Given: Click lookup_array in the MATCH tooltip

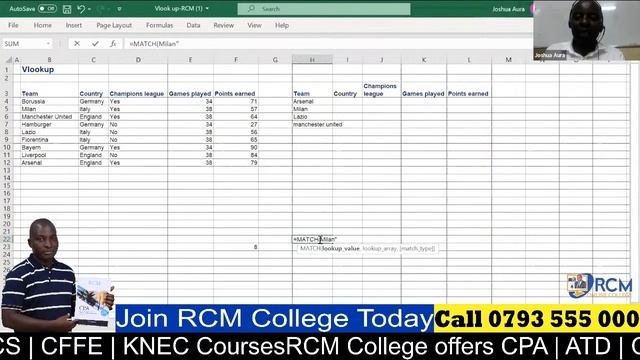Looking at the screenshot, I should 380,249.
